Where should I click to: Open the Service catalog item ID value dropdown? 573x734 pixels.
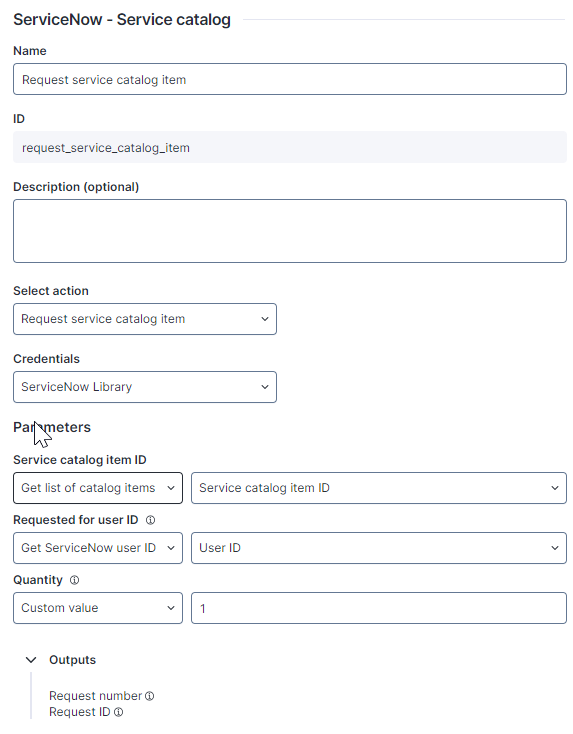coord(379,488)
